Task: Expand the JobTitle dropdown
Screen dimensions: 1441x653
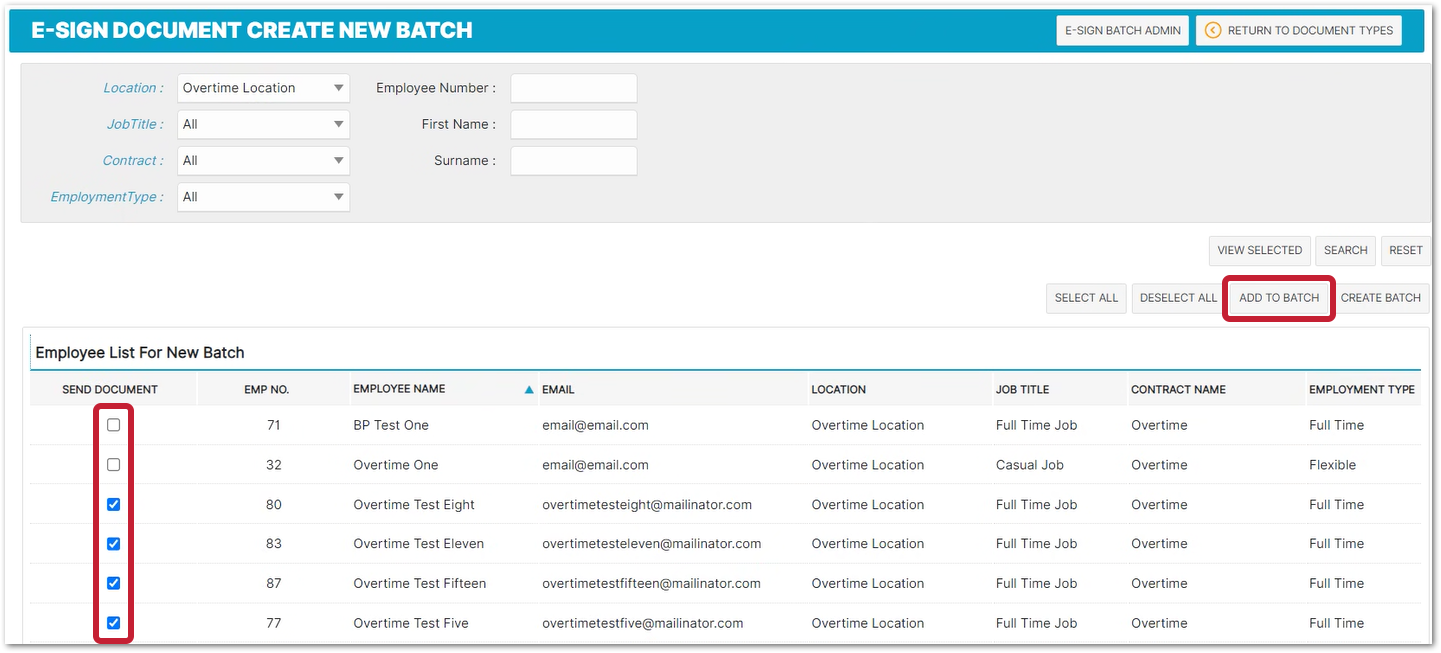Action: coord(263,125)
